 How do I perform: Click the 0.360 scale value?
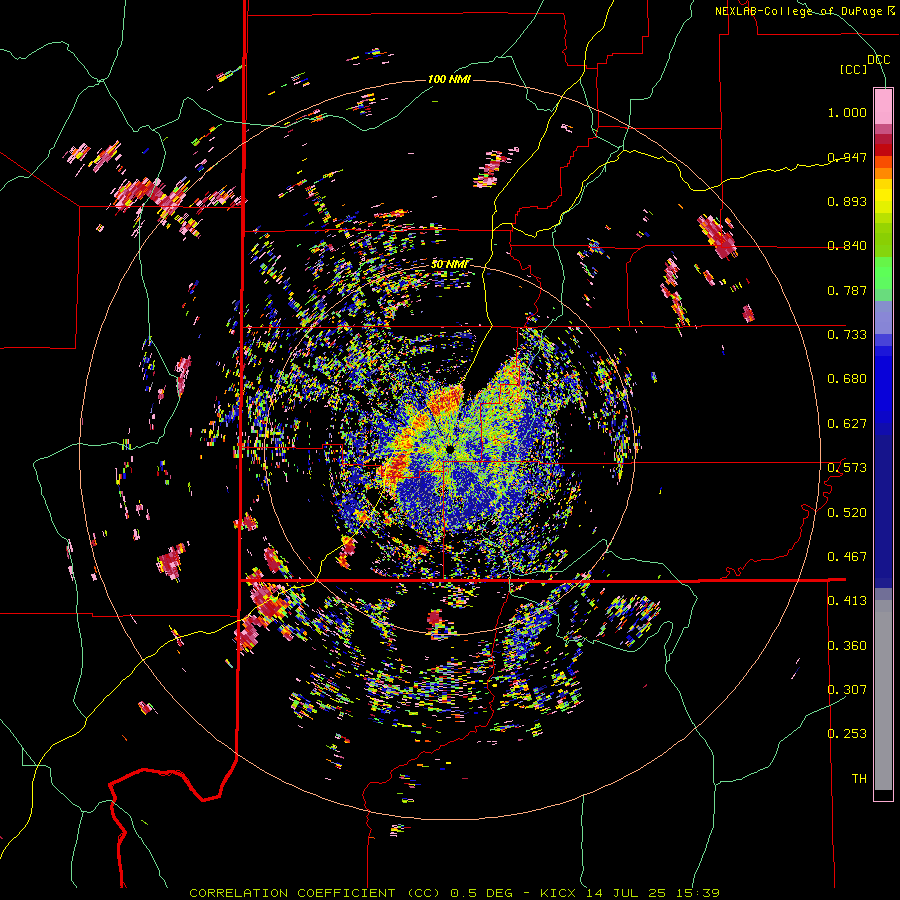coord(847,646)
